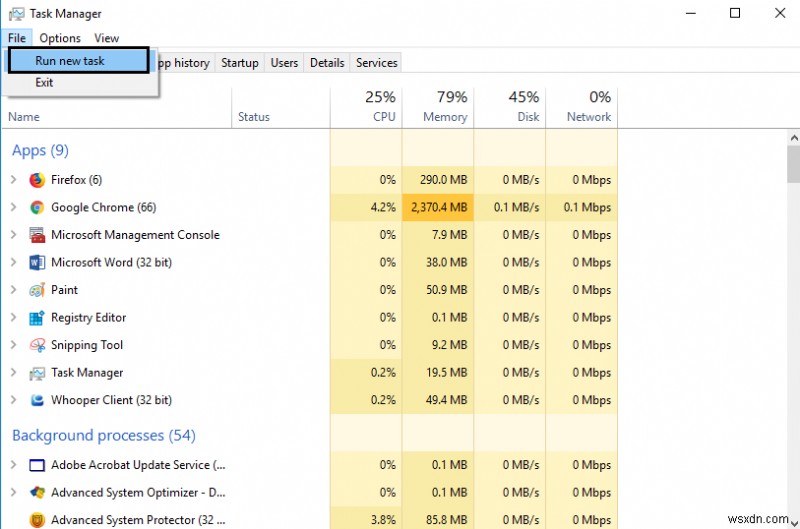800x529 pixels.
Task: Sort by the Memory column header
Action: tap(438, 108)
